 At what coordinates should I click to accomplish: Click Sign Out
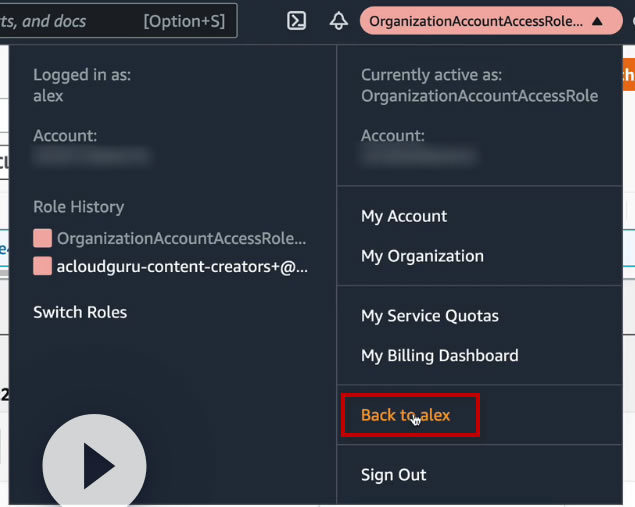pos(393,475)
